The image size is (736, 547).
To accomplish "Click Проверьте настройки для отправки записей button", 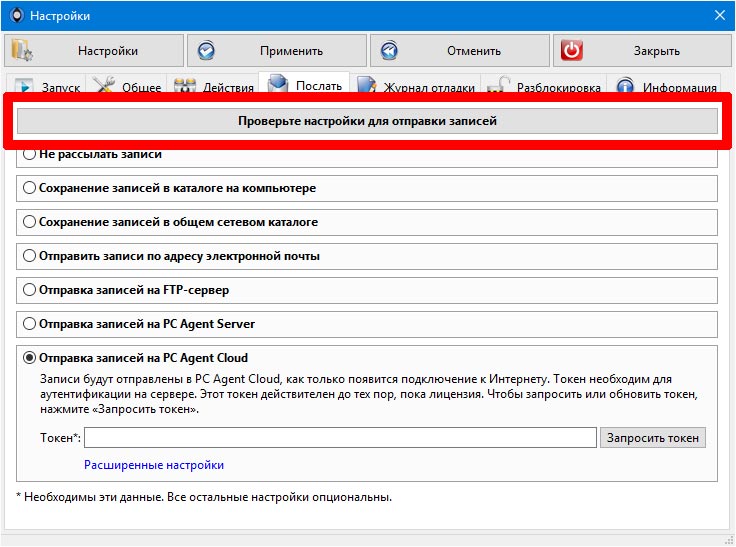I will (x=367, y=121).
